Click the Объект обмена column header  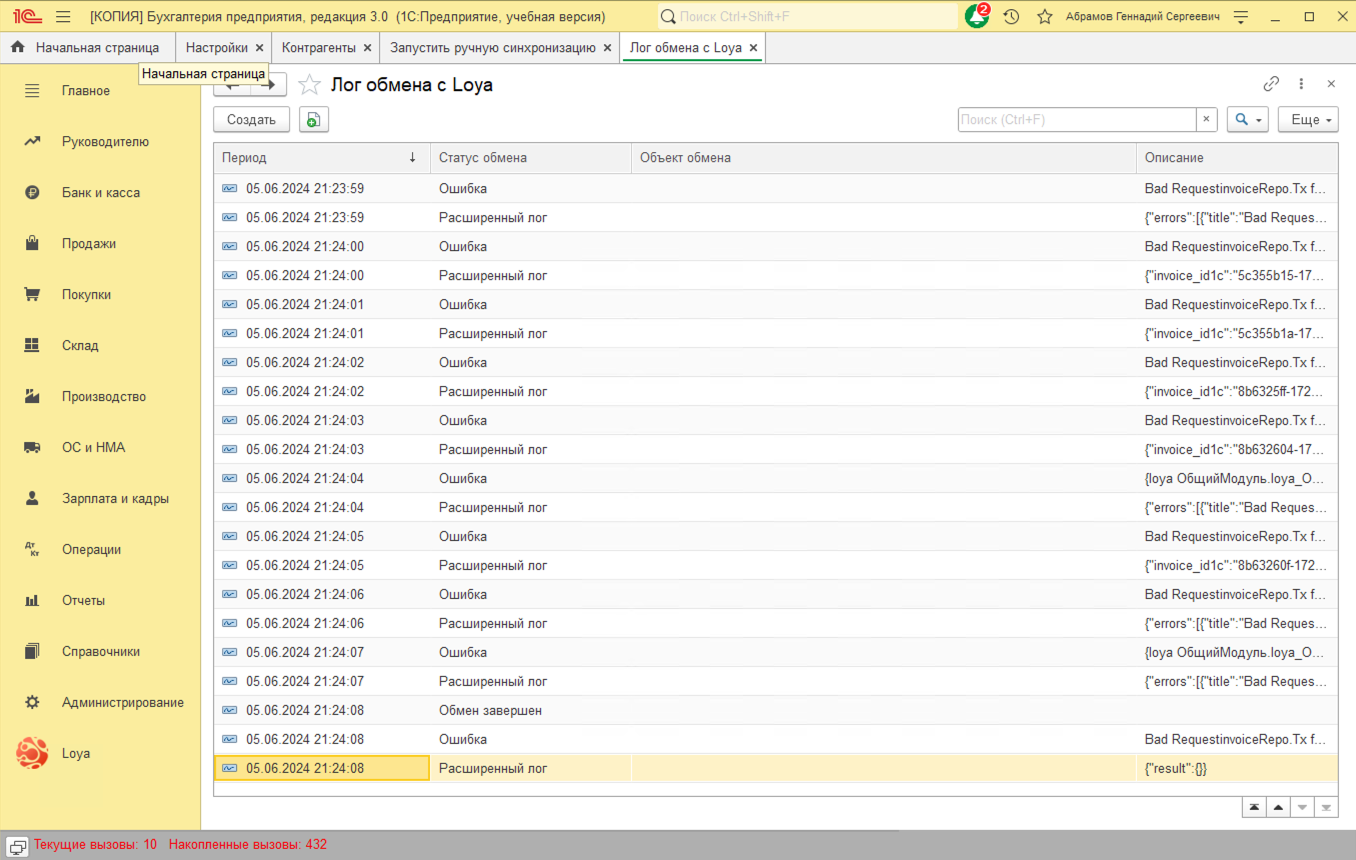click(x=884, y=158)
